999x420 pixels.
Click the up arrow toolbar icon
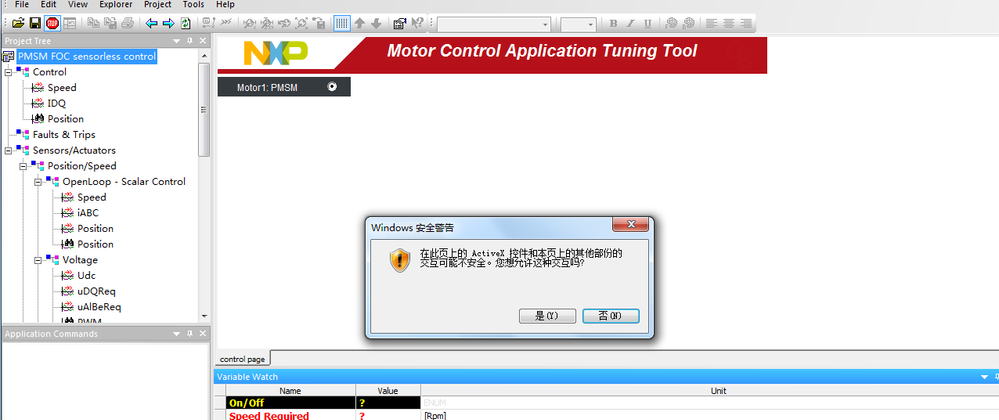coord(359,24)
